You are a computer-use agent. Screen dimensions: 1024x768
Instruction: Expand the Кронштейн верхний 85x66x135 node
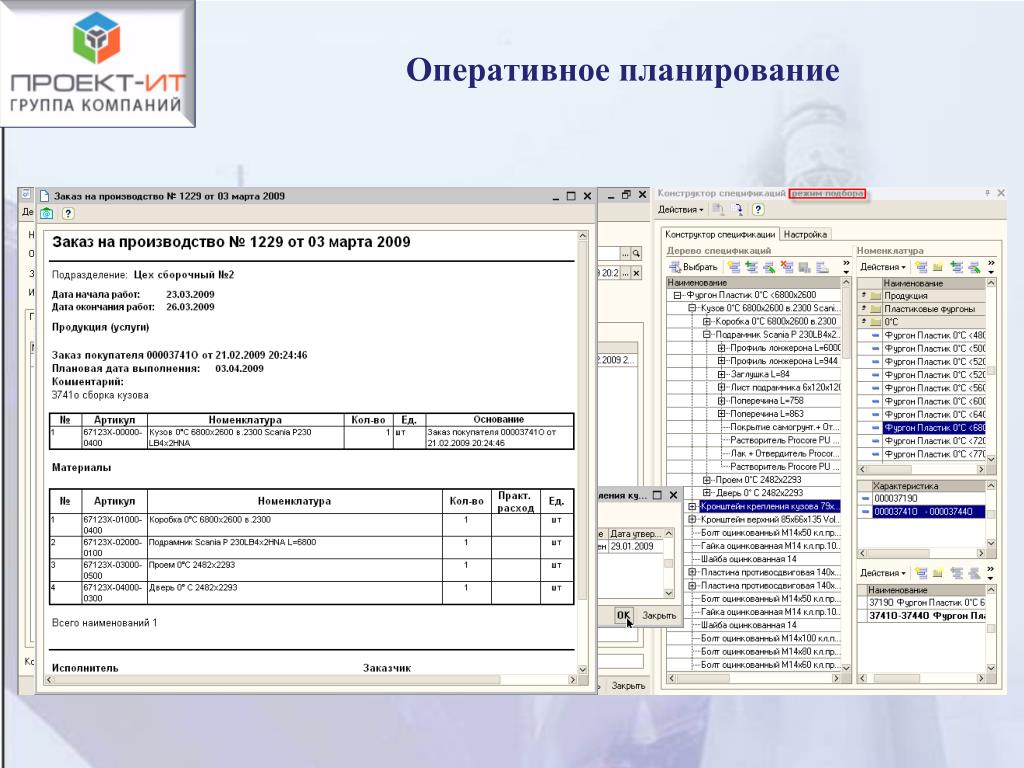click(692, 519)
